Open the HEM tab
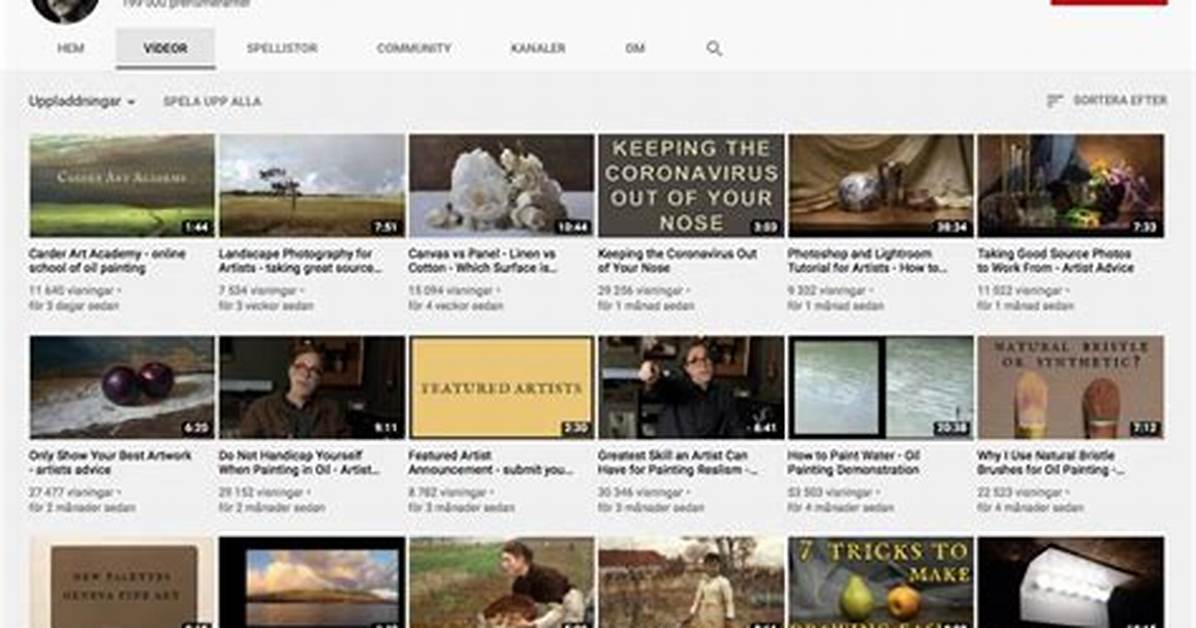 point(71,48)
